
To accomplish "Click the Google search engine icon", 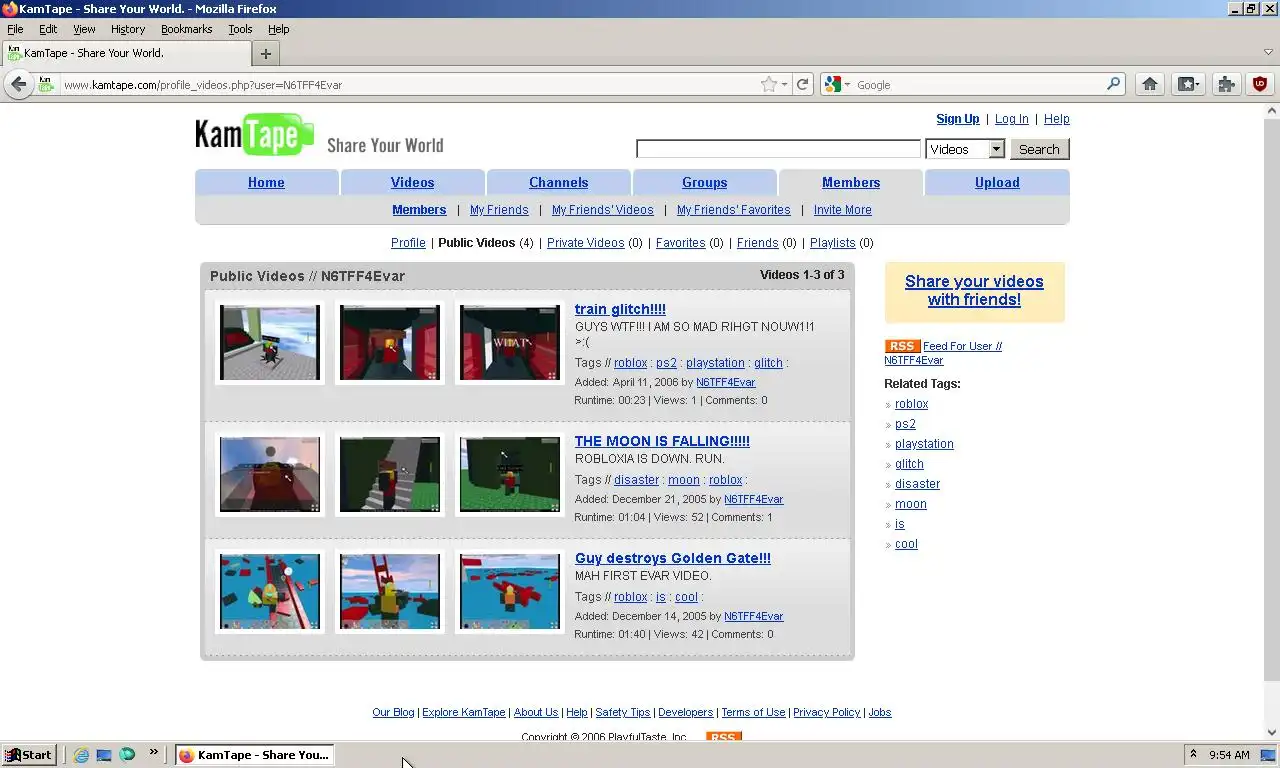I will coord(834,85).
